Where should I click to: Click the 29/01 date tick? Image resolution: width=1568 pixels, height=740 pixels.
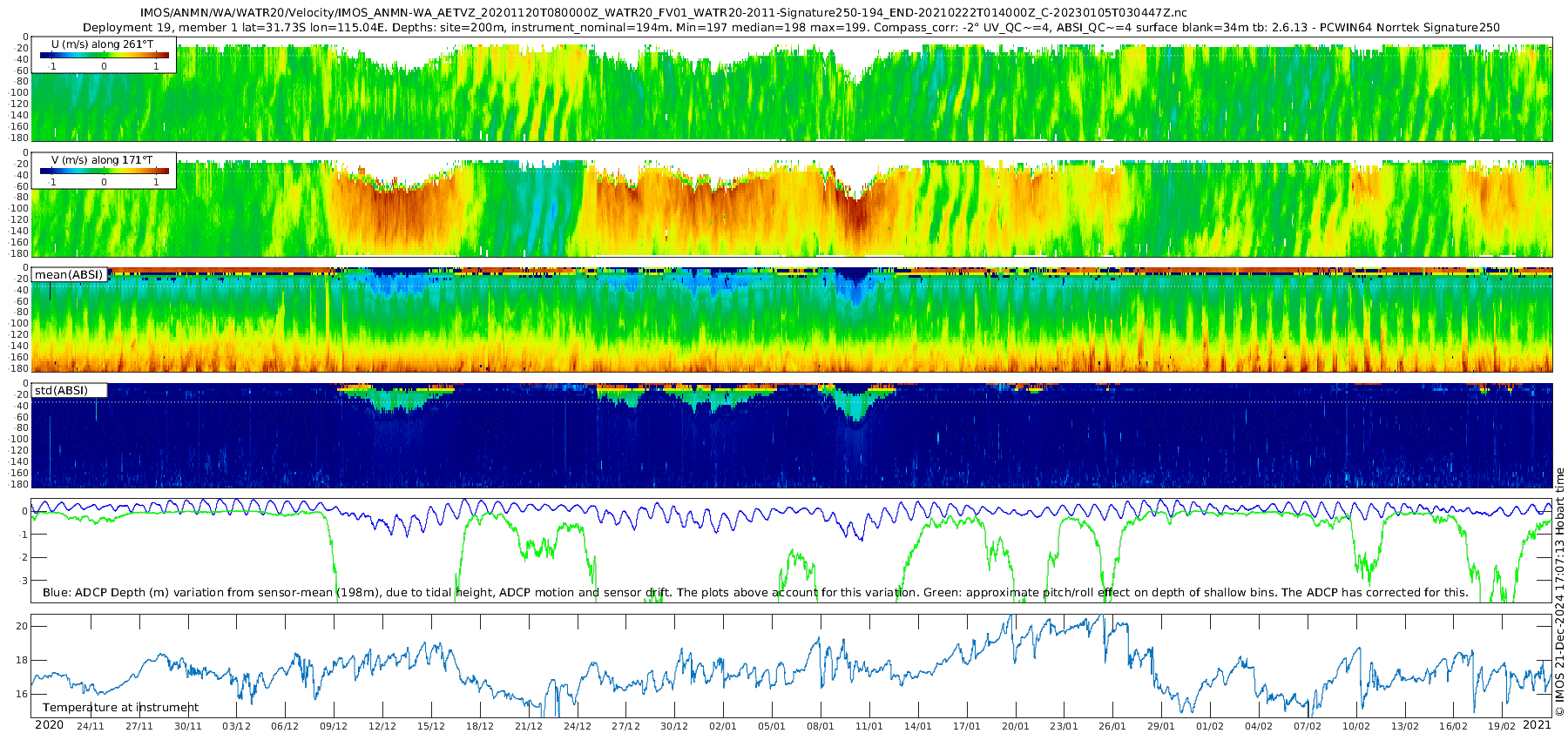tap(1161, 726)
